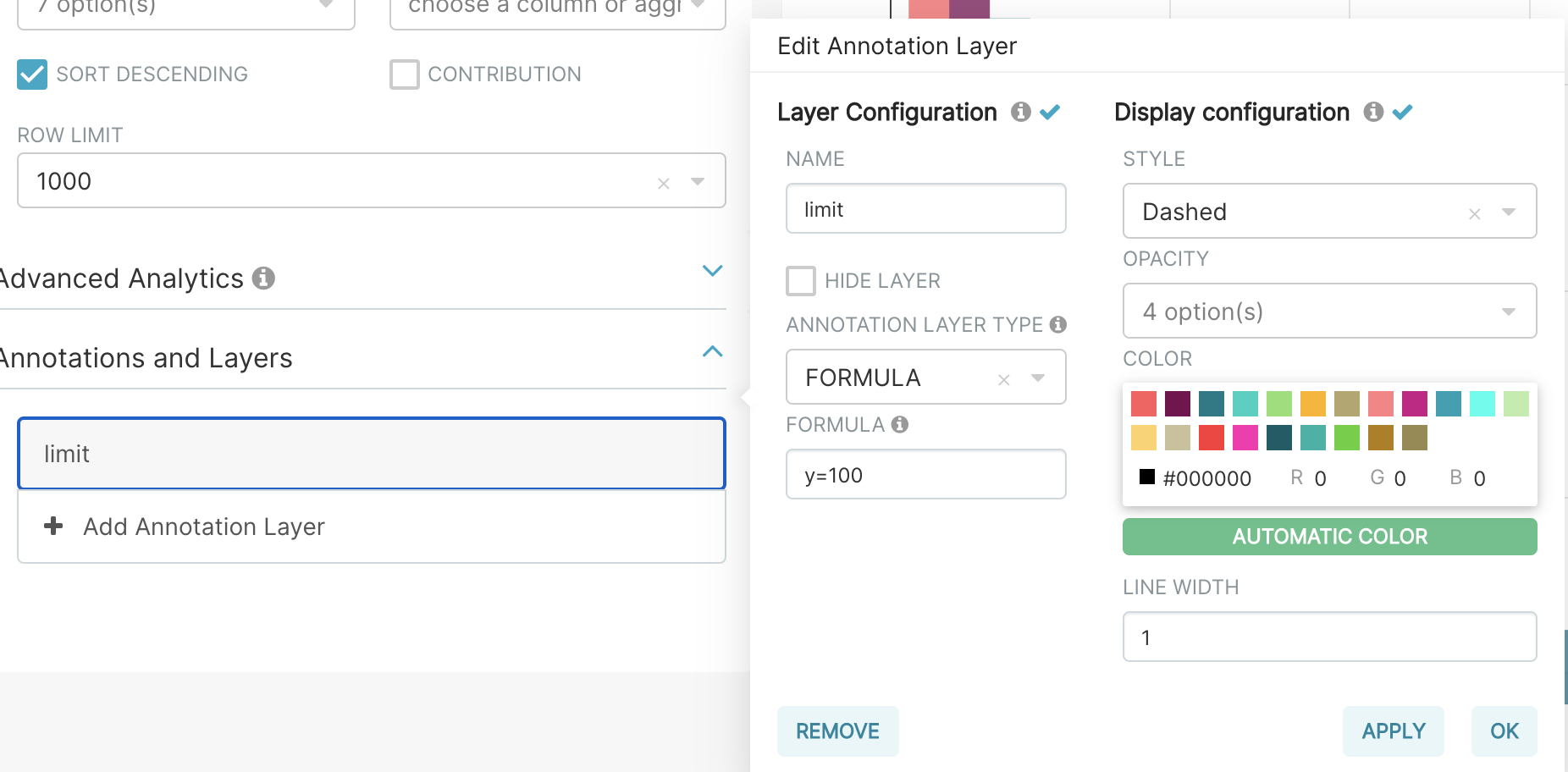The image size is (1568, 772).
Task: Clear the FORMULA type using the x icon
Action: pyautogui.click(x=1003, y=378)
